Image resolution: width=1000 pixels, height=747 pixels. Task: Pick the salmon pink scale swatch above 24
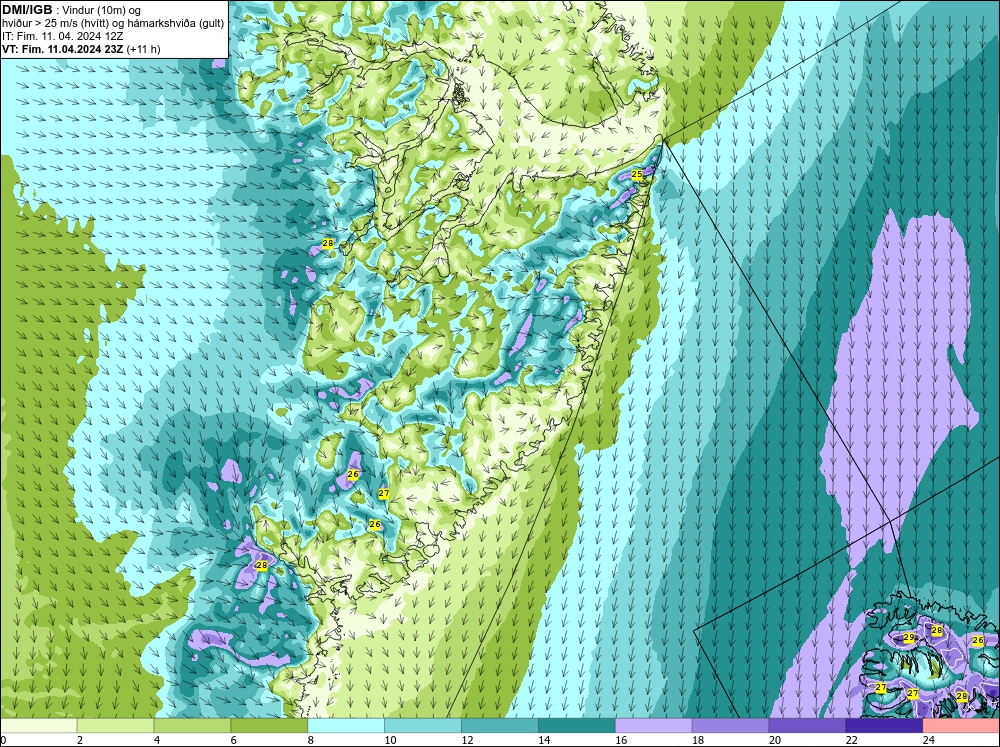pos(961,726)
